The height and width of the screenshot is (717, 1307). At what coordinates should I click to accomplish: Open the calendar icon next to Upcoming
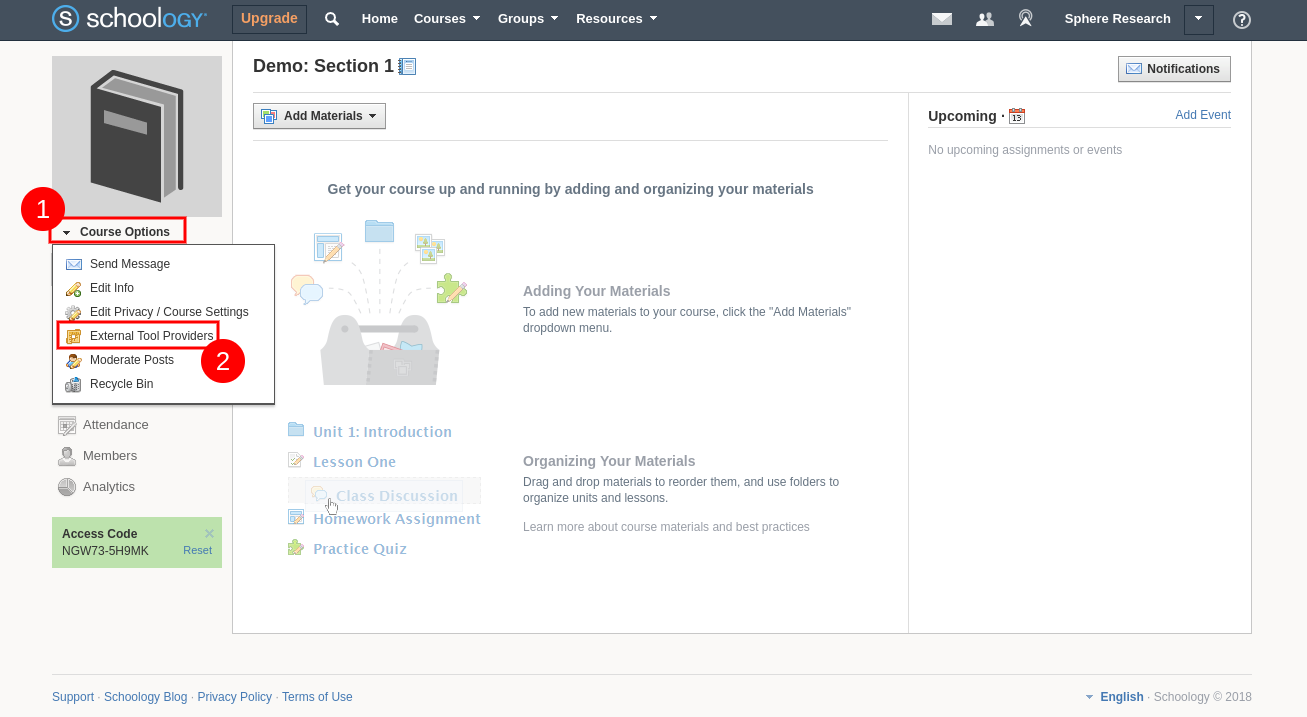click(x=1017, y=116)
